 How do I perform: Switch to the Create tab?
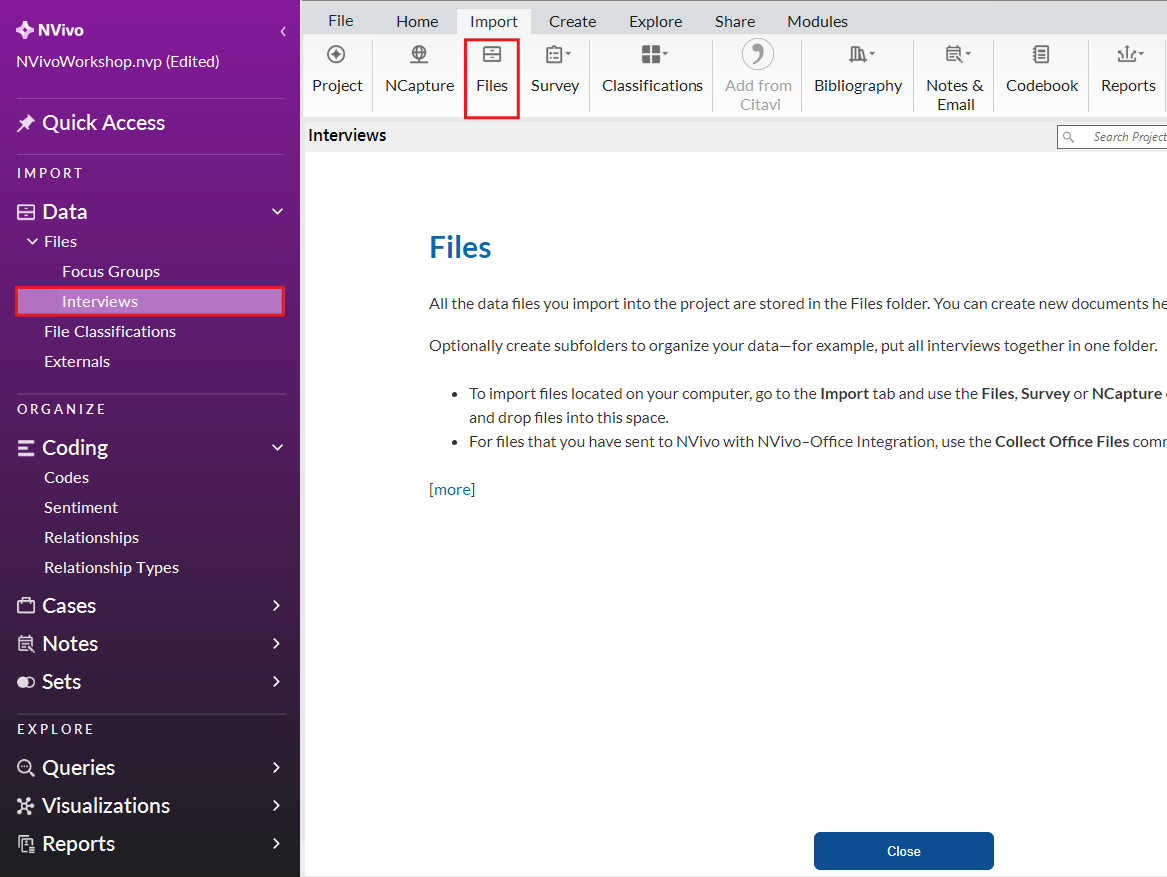[x=572, y=22]
